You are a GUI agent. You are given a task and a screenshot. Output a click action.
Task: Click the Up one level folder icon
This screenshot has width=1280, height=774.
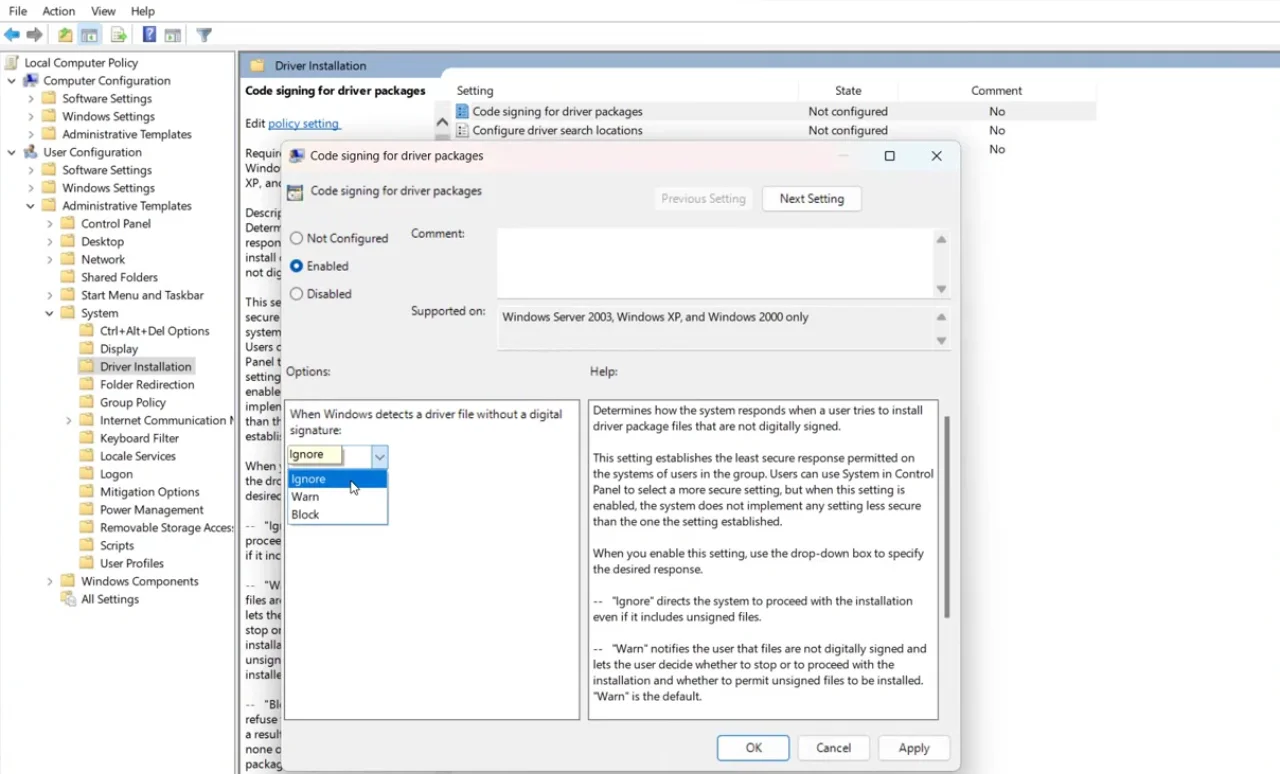point(64,34)
